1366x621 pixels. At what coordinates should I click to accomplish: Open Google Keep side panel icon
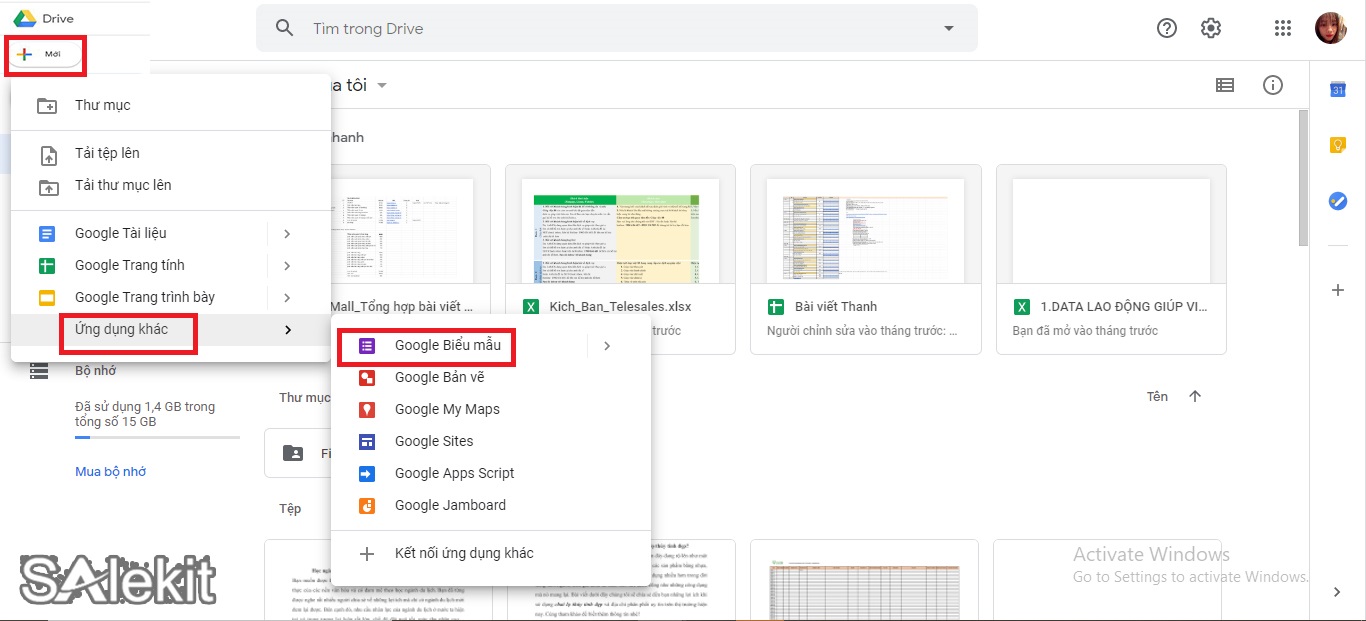point(1337,145)
